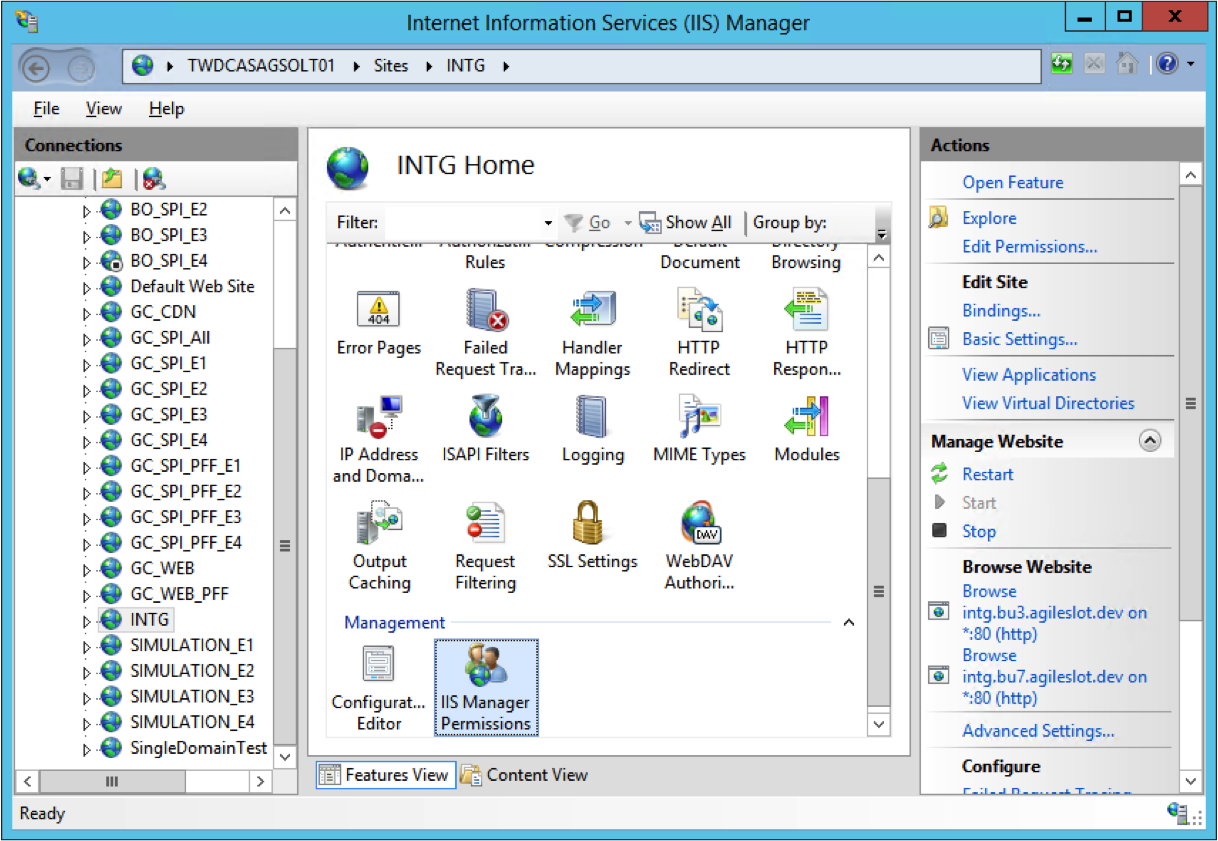Click the Stop website link
This screenshot has width=1218, height=841.
click(979, 532)
